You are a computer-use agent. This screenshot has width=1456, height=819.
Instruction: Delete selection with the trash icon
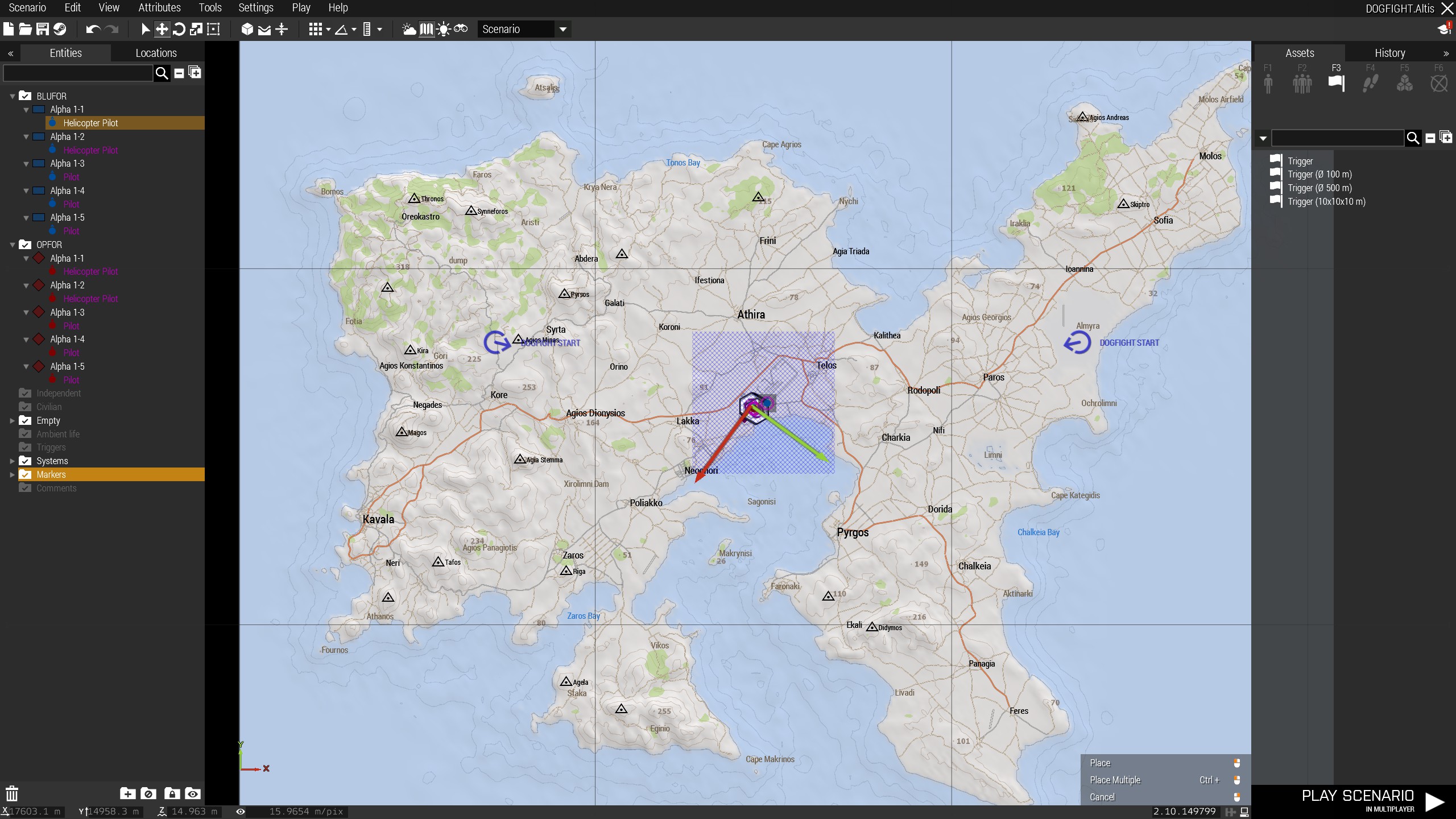[x=12, y=793]
